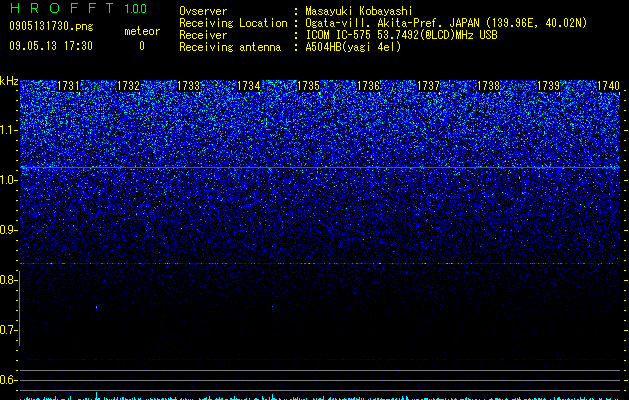Click the observer name Masayuki Kobayashi
Image resolution: width=629 pixels, height=400 pixels.
[359, 11]
